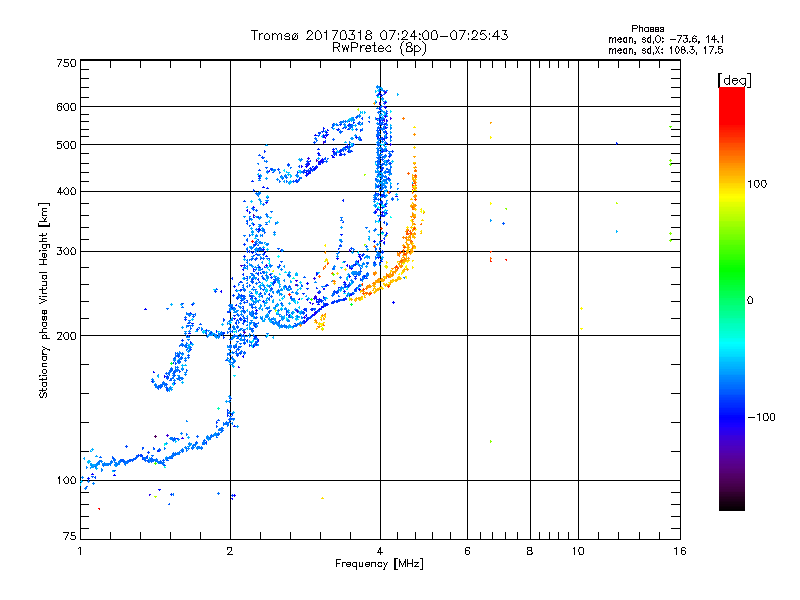Click the color bar phase scale
The height and width of the screenshot is (600, 800).
pyautogui.click(x=732, y=299)
